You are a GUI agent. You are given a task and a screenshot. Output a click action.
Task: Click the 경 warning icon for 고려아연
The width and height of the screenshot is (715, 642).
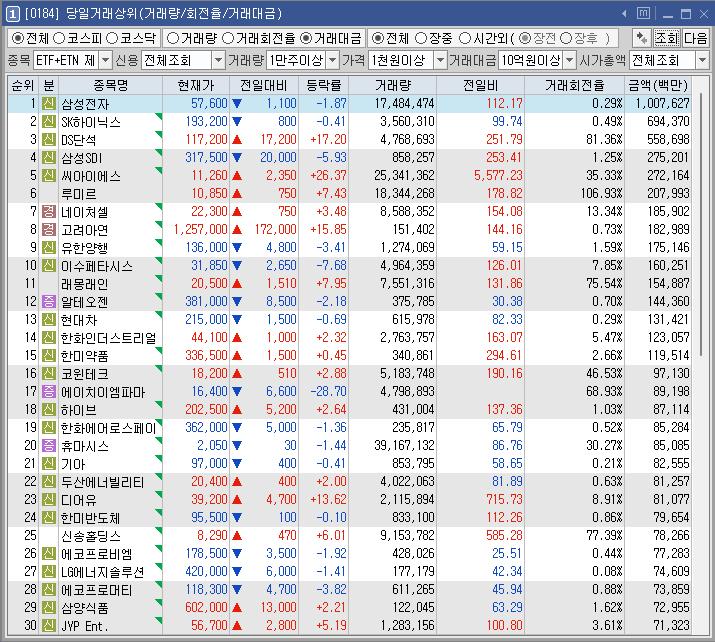49,229
